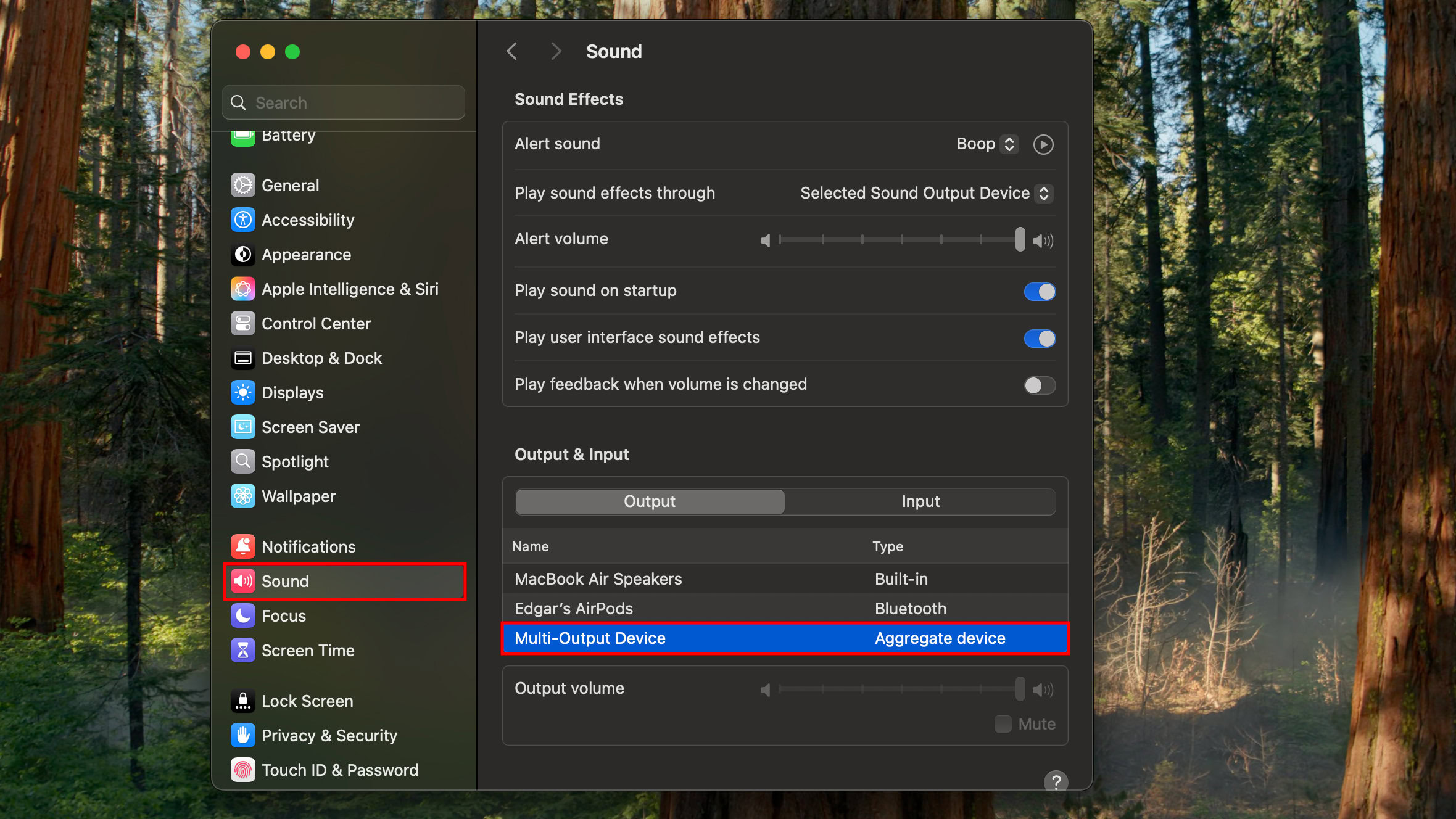This screenshot has height=819, width=1456.
Task: Open Focus moon icon in sidebar
Action: [x=242, y=615]
